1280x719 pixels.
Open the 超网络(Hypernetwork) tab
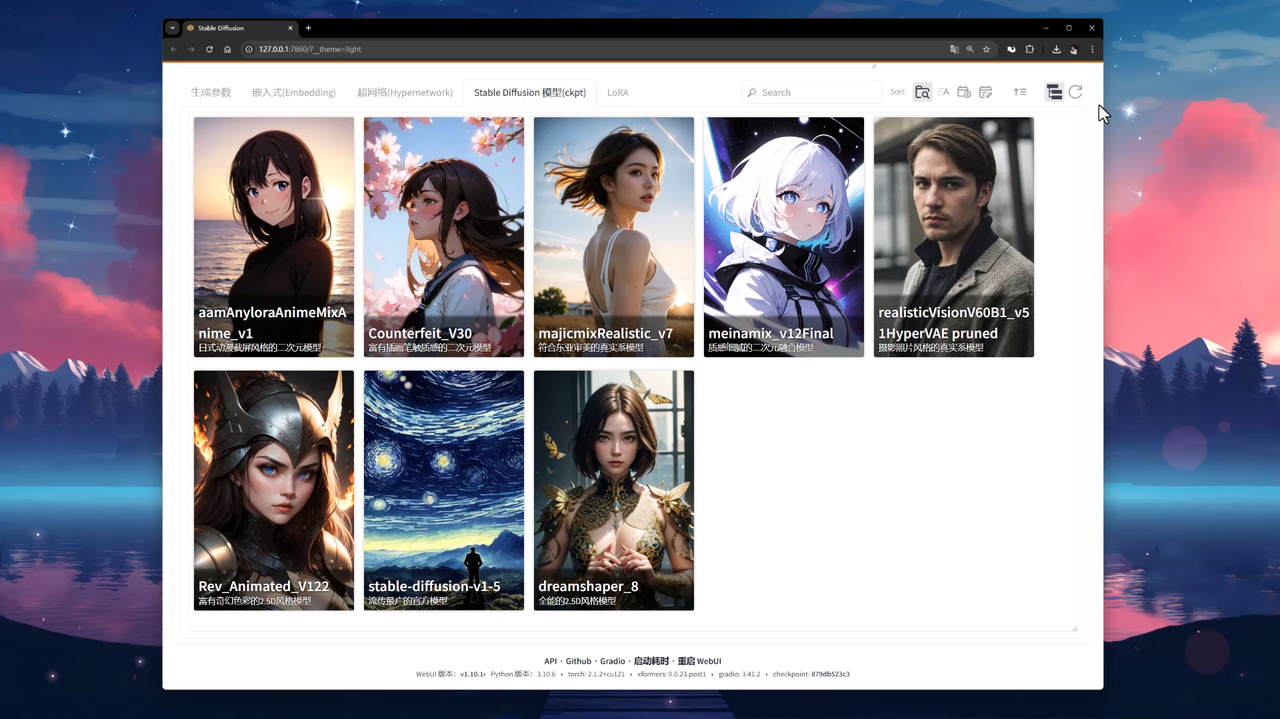(404, 92)
